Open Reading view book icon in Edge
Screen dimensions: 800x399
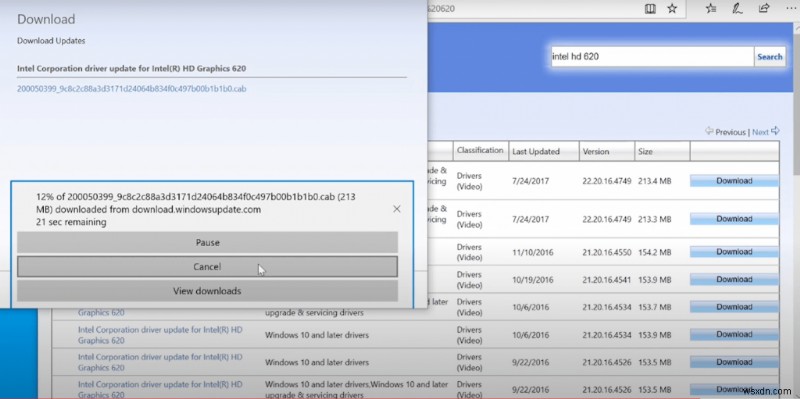(x=650, y=8)
